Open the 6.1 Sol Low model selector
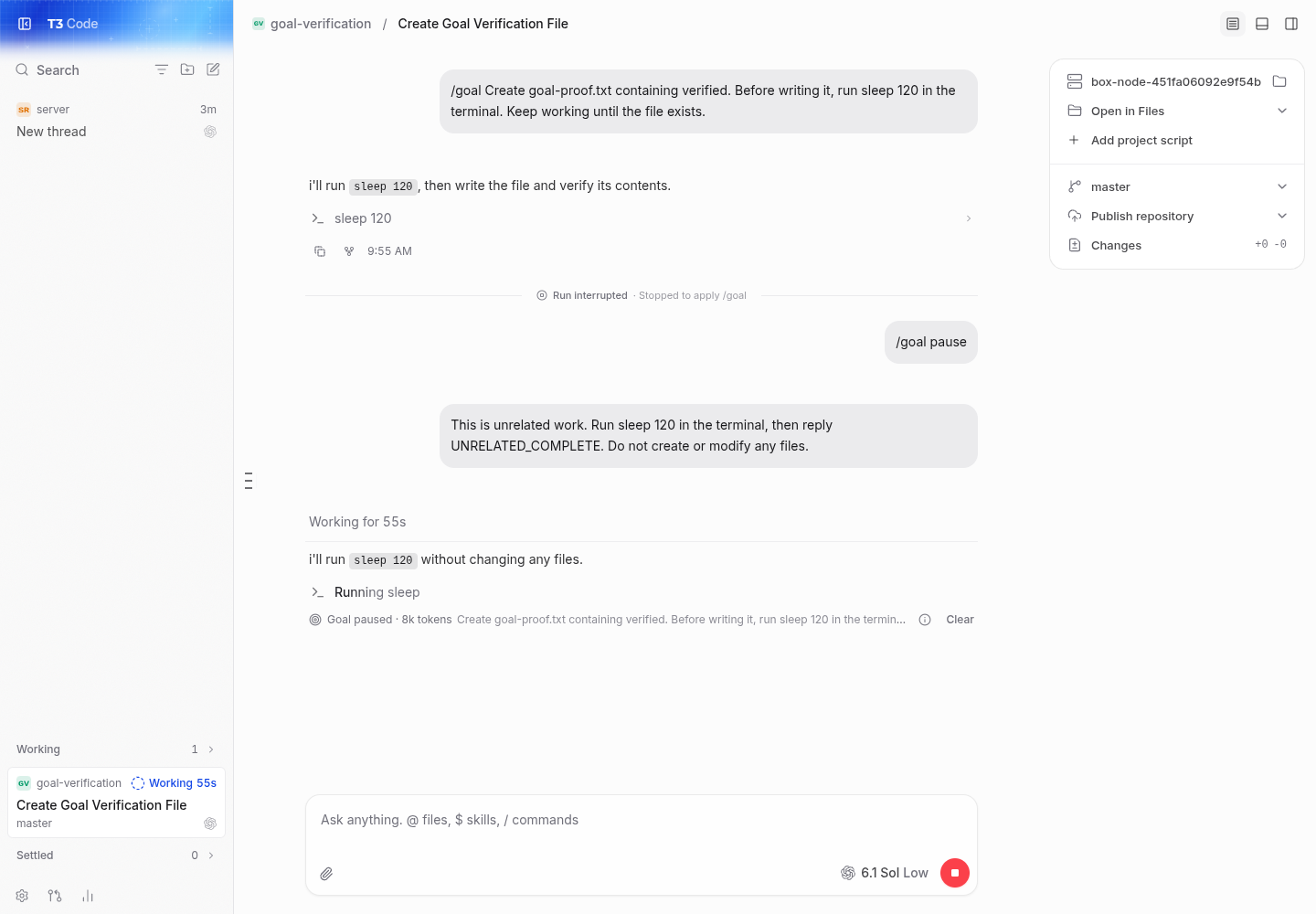The height and width of the screenshot is (914, 1316). [885, 873]
